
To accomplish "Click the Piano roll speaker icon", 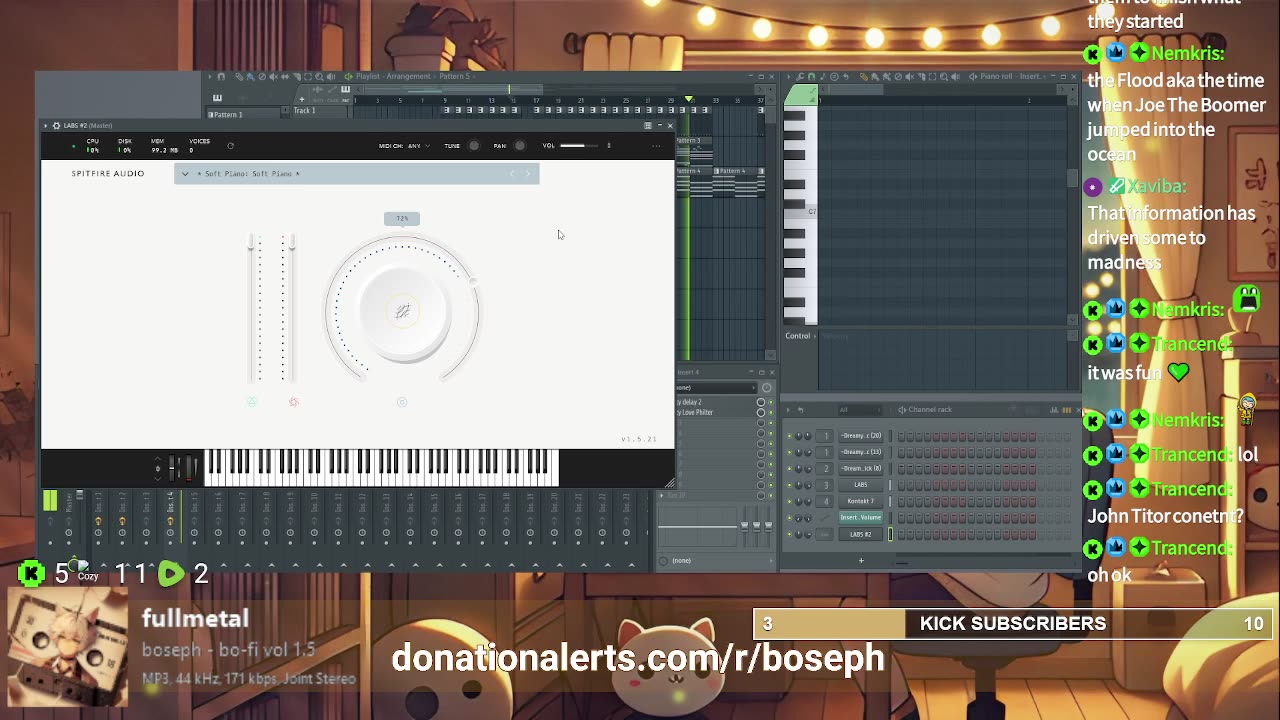I will [972, 76].
